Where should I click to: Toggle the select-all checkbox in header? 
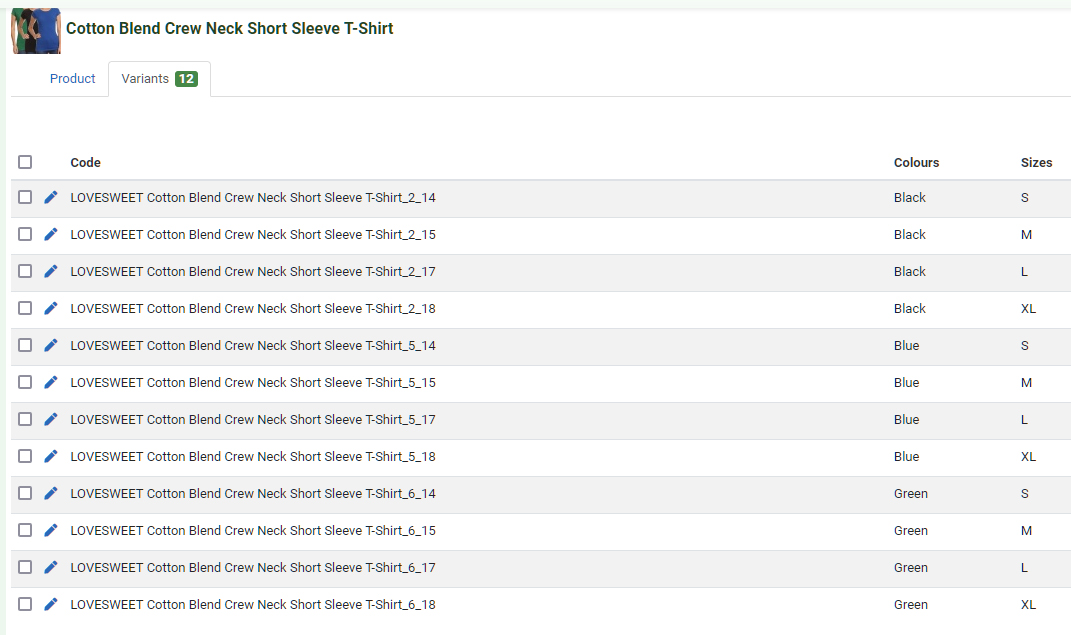click(25, 162)
